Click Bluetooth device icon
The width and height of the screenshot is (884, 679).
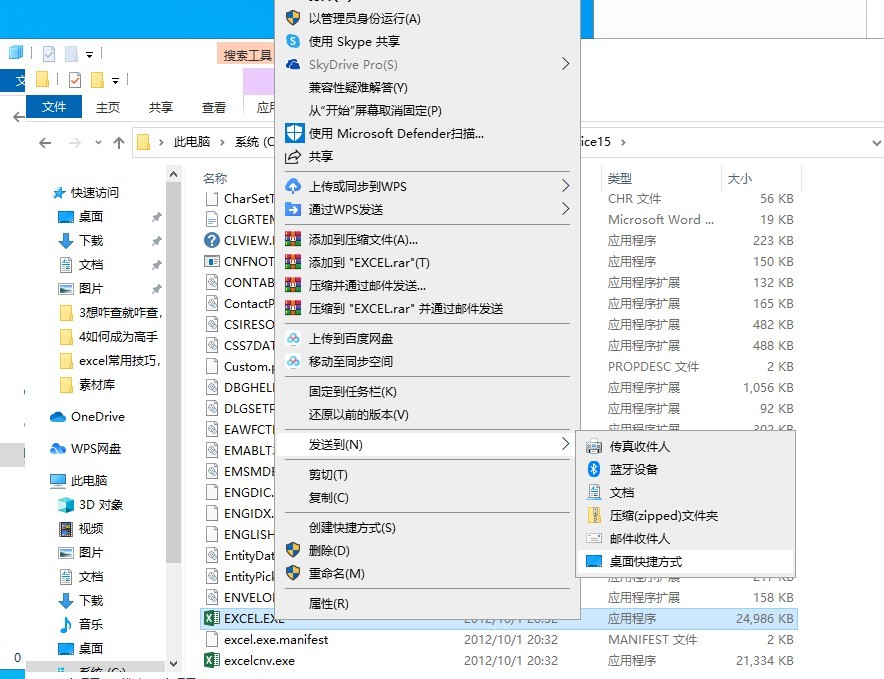(594, 469)
